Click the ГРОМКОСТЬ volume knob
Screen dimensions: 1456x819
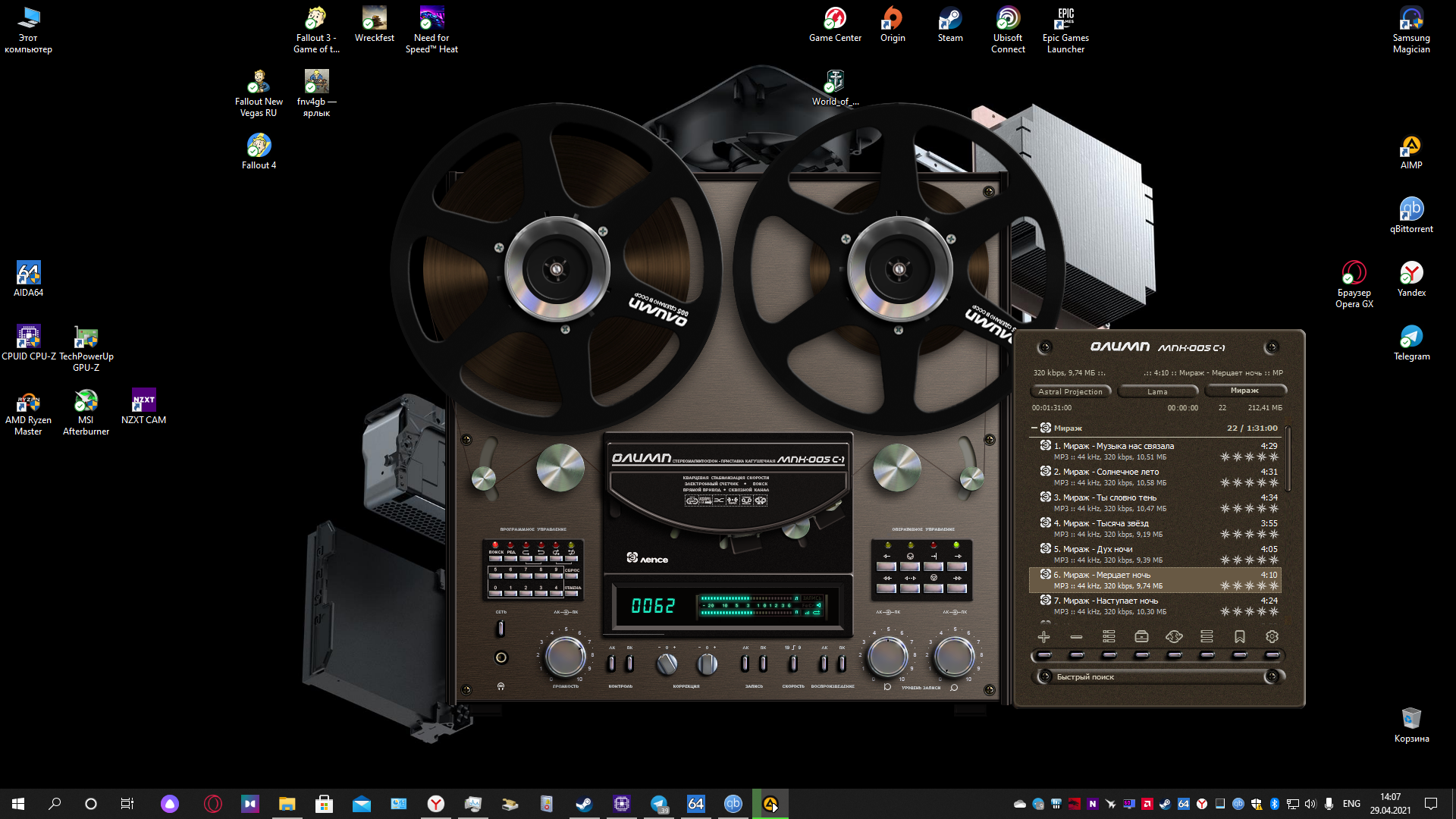coord(566,656)
